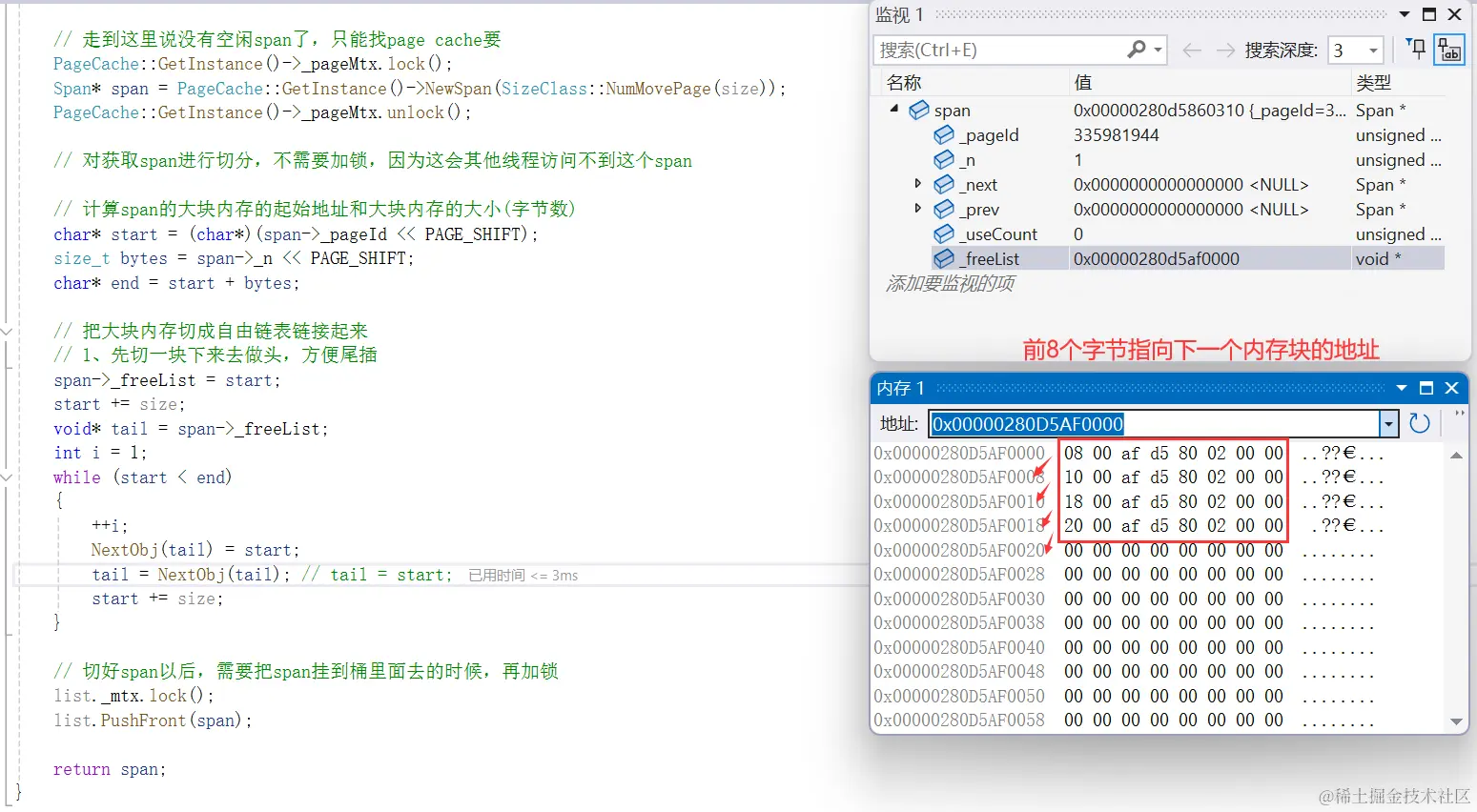This screenshot has height=812, width=1477.
Task: Toggle the highlighted text-values display button in Watch toolbar
Action: (1449, 50)
